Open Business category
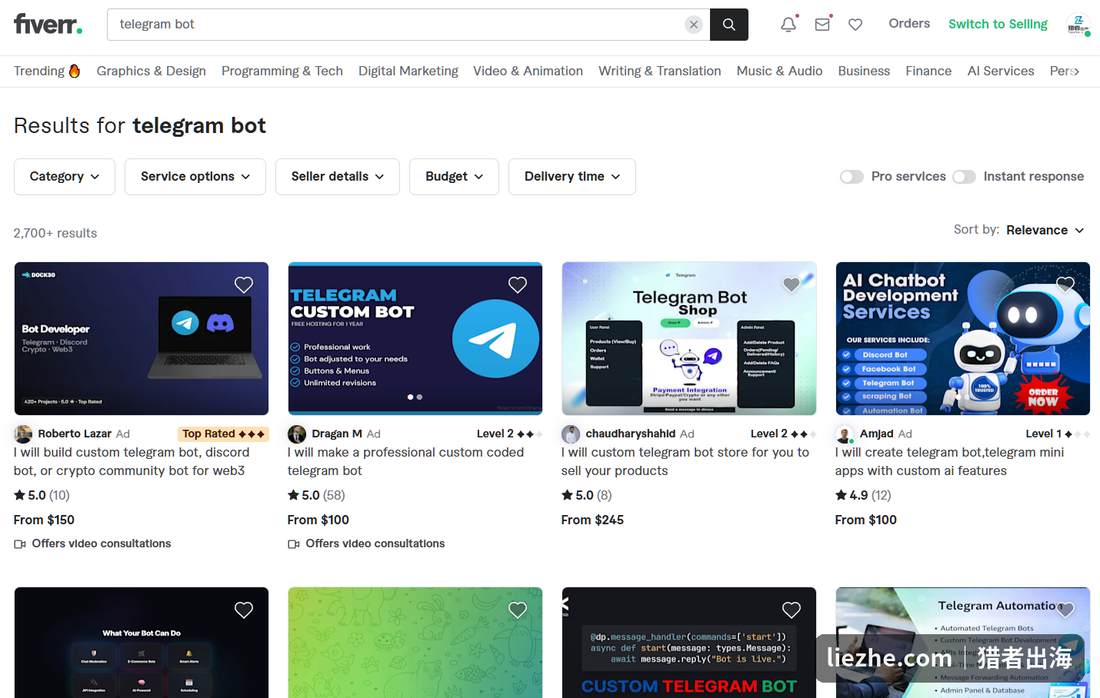This screenshot has width=1100, height=698. coord(864,71)
